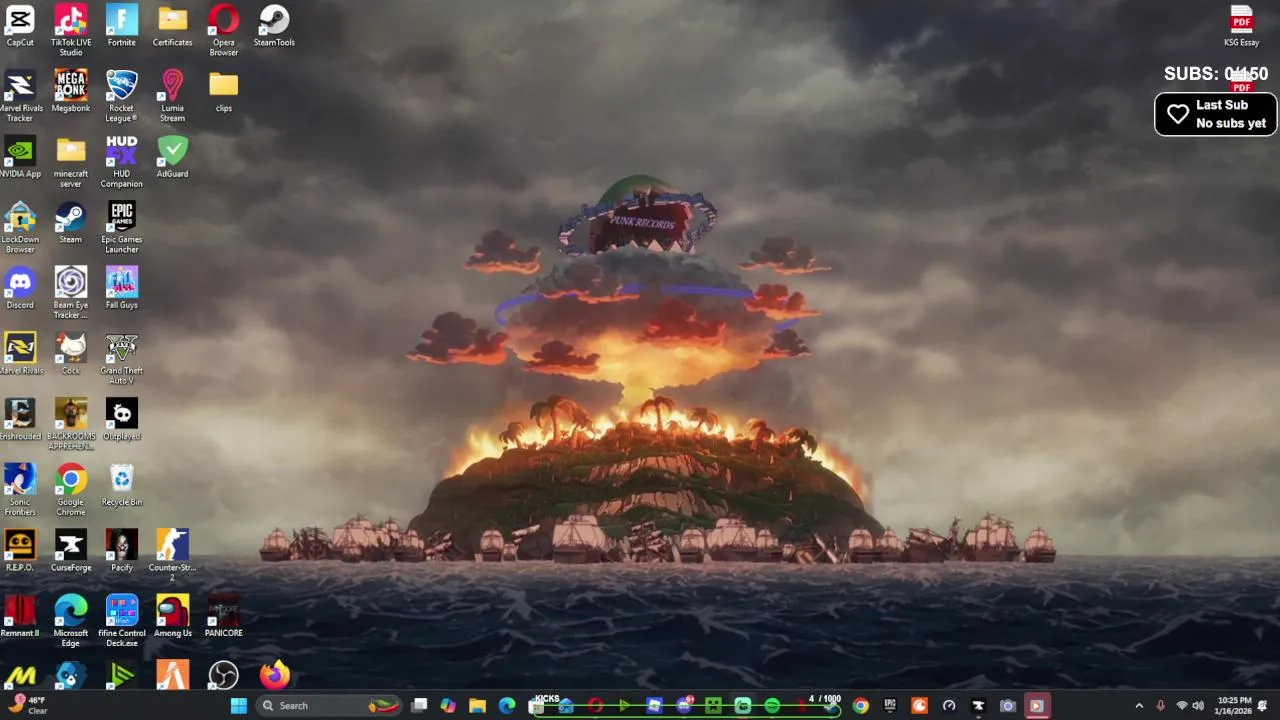Open the minecraft server folder
The width and height of the screenshot is (1280, 720).
tap(71, 162)
